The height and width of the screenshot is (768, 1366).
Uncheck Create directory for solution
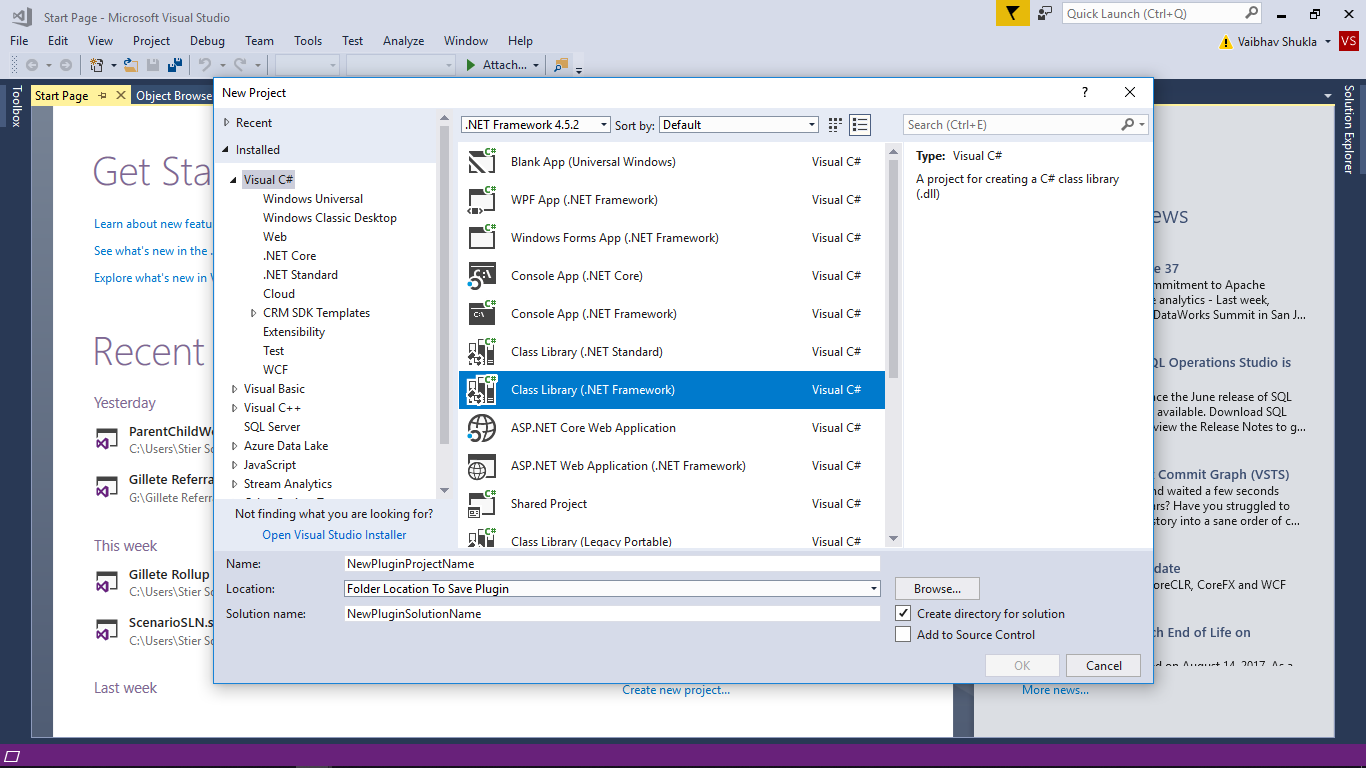[x=903, y=613]
